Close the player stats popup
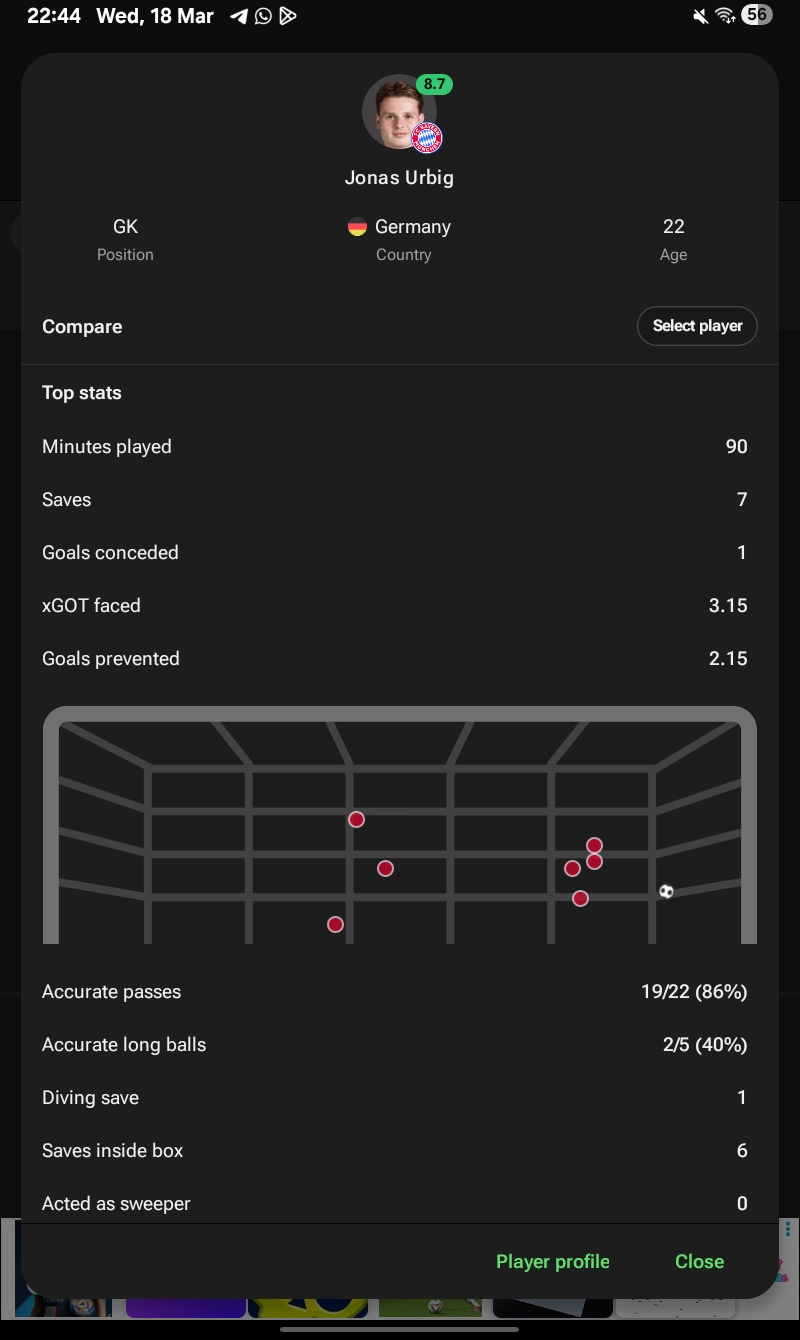Image resolution: width=800 pixels, height=1340 pixels. [x=699, y=1261]
